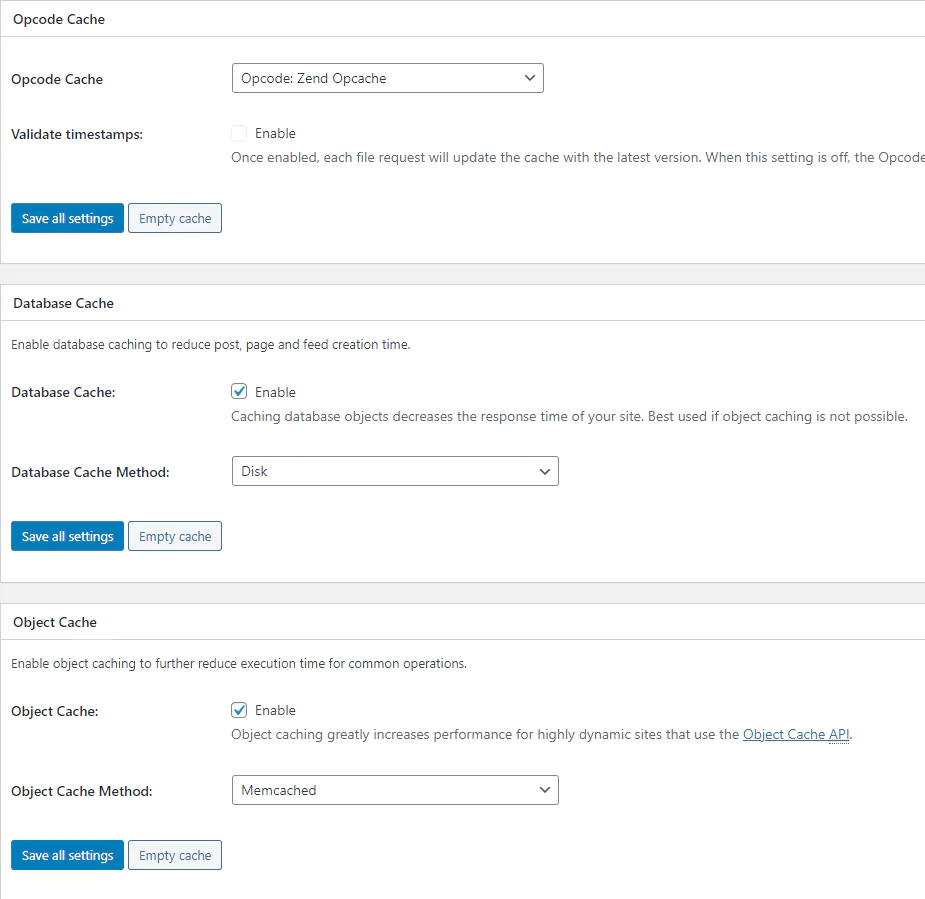Empty cache in the Opcode Cache section

point(175,218)
